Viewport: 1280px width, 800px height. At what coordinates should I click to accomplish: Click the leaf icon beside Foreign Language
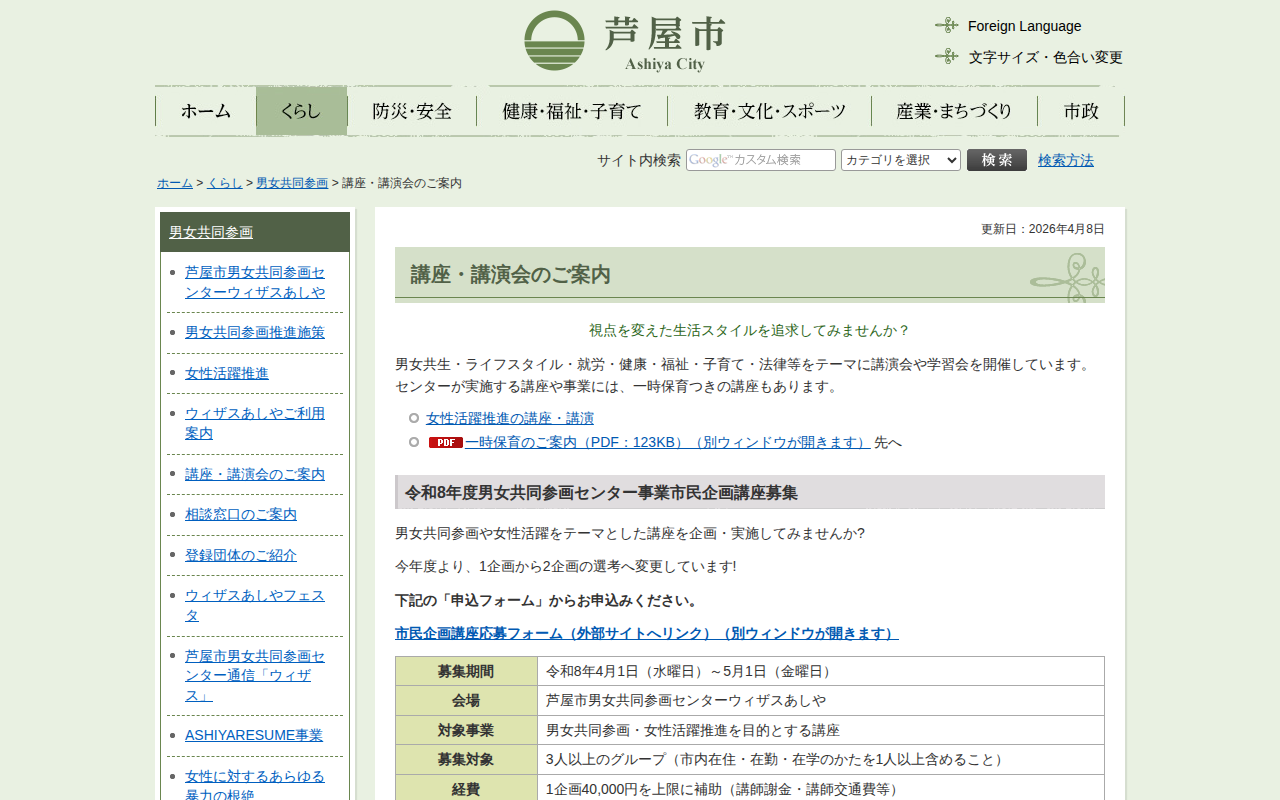click(946, 26)
